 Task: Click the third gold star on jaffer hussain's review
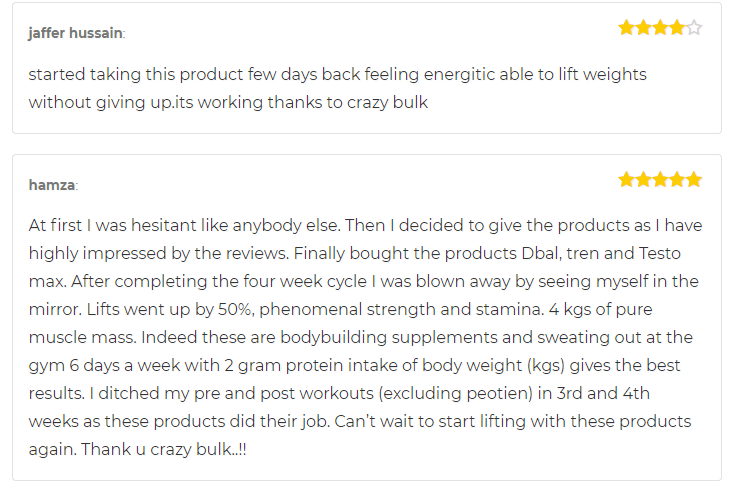(x=660, y=27)
